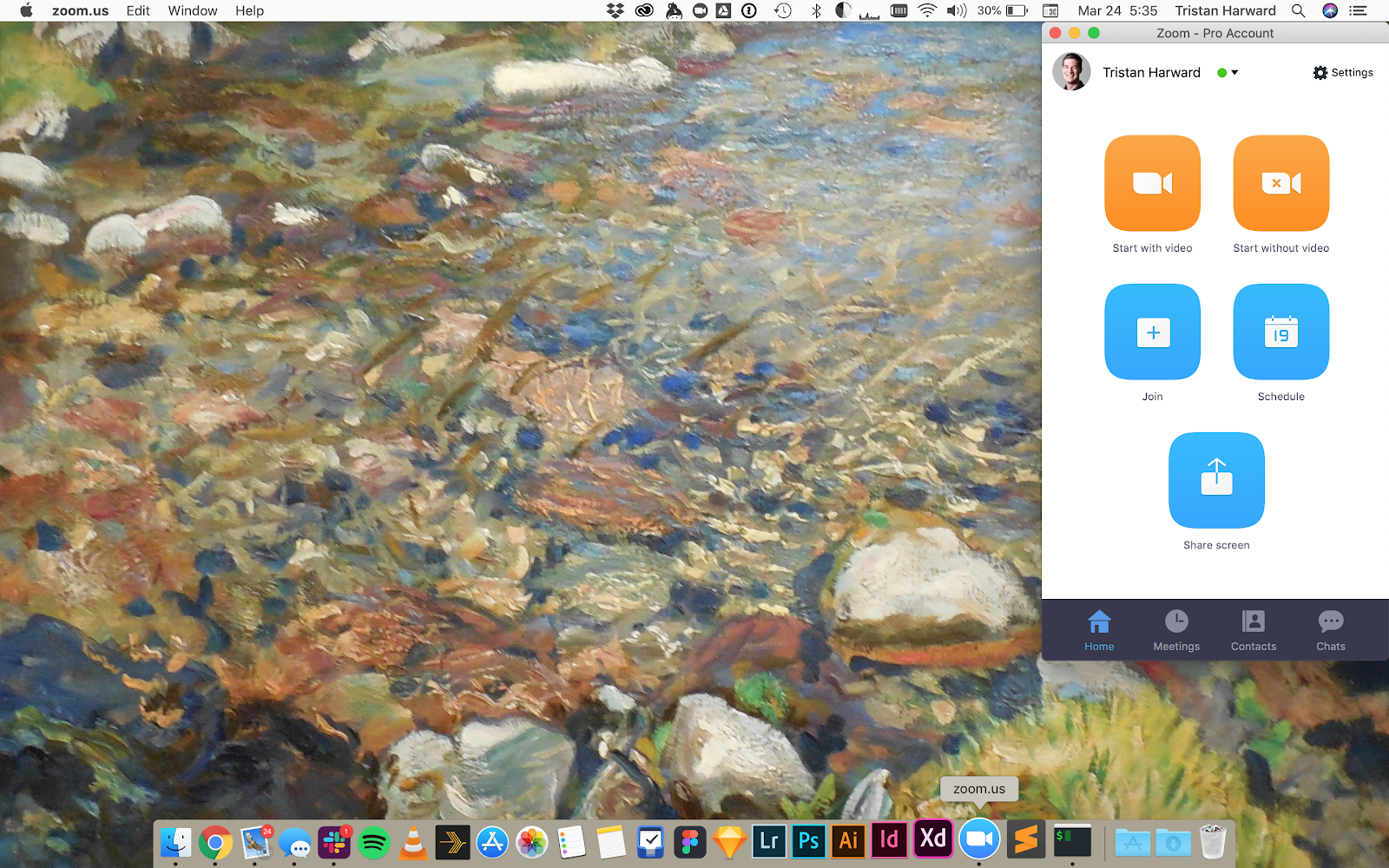This screenshot has height=868, width=1389.
Task: Open Zoom Settings gear
Action: 1343,73
